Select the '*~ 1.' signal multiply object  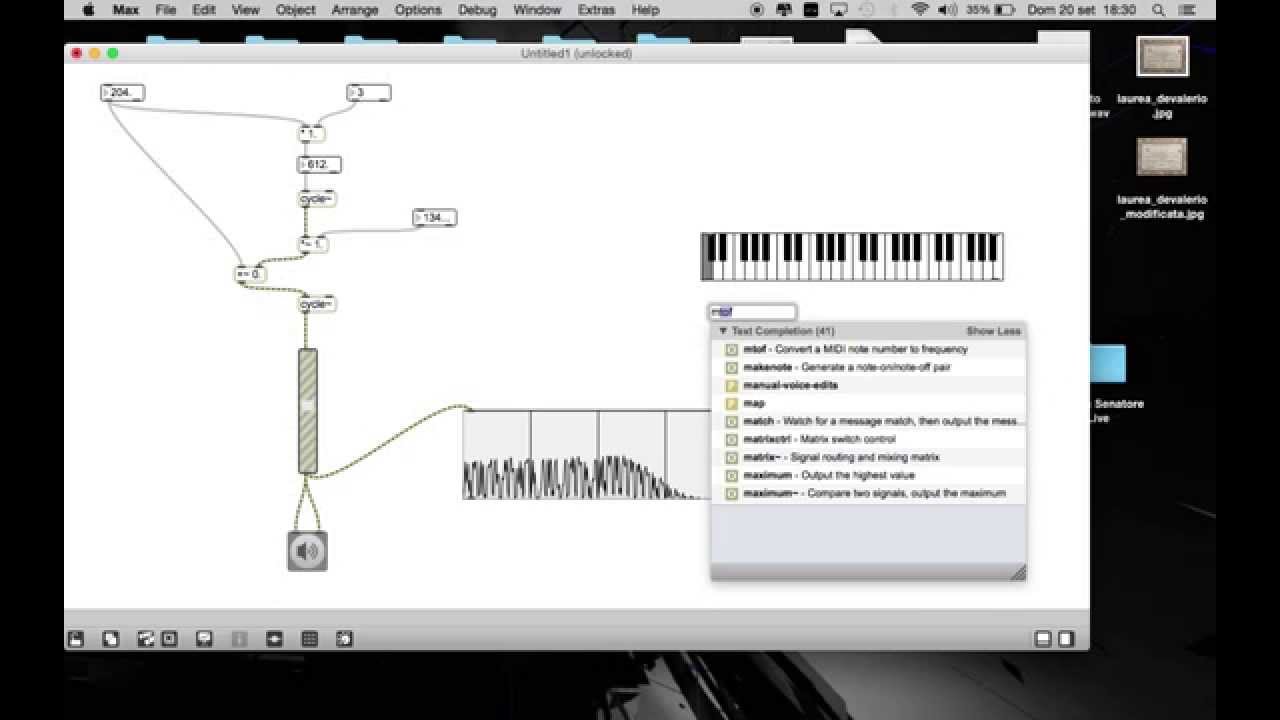click(314, 244)
